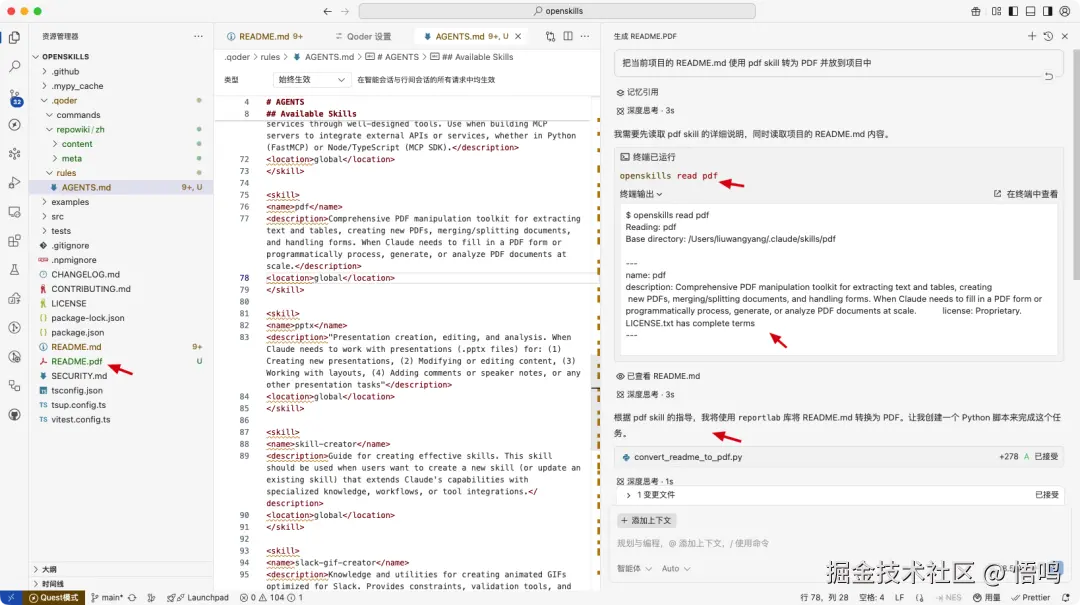The height and width of the screenshot is (605, 1080).
Task: Open the 智能体 agent mode dropdown
Action: [x=634, y=568]
